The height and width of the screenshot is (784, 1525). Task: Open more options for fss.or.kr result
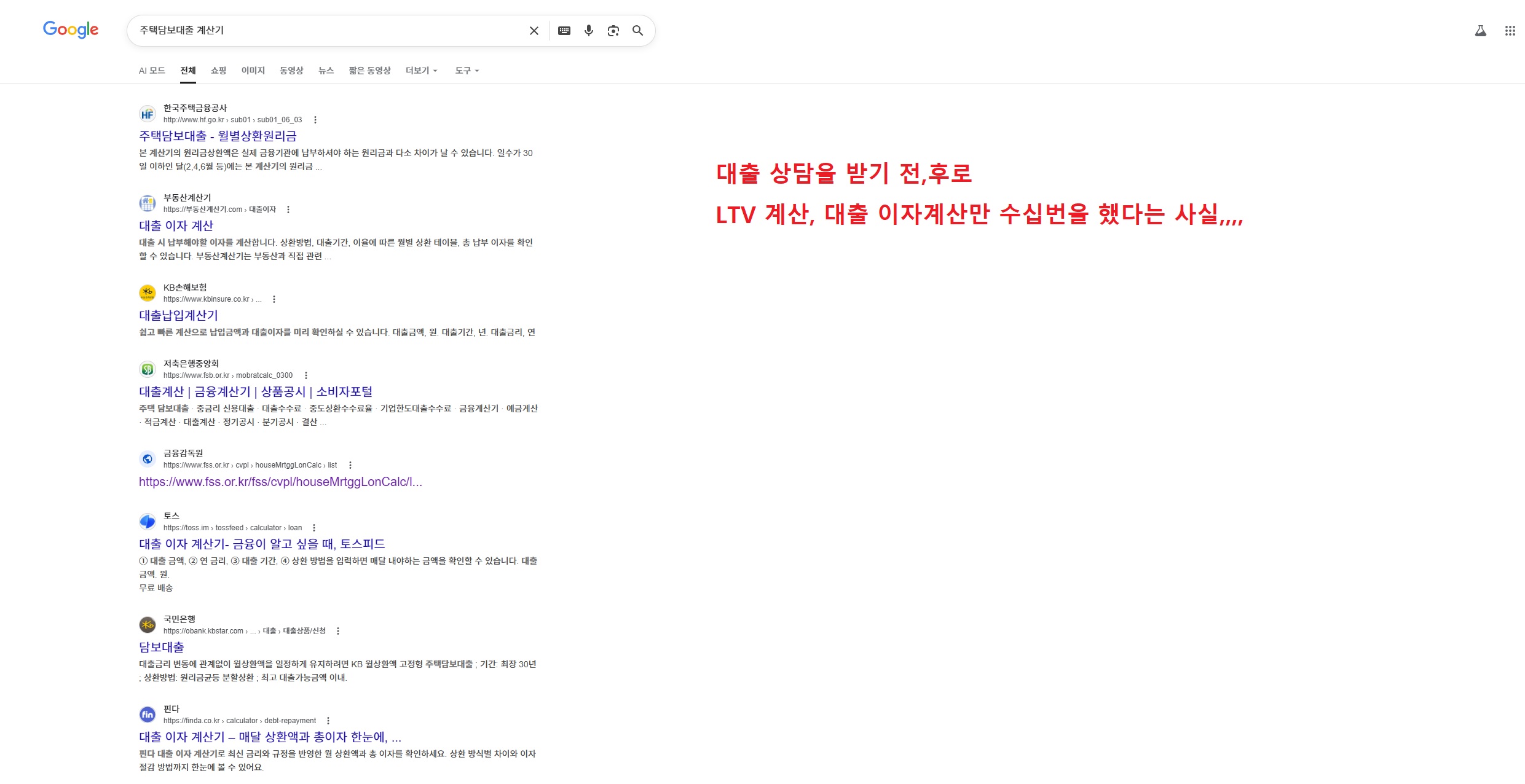[x=350, y=465]
